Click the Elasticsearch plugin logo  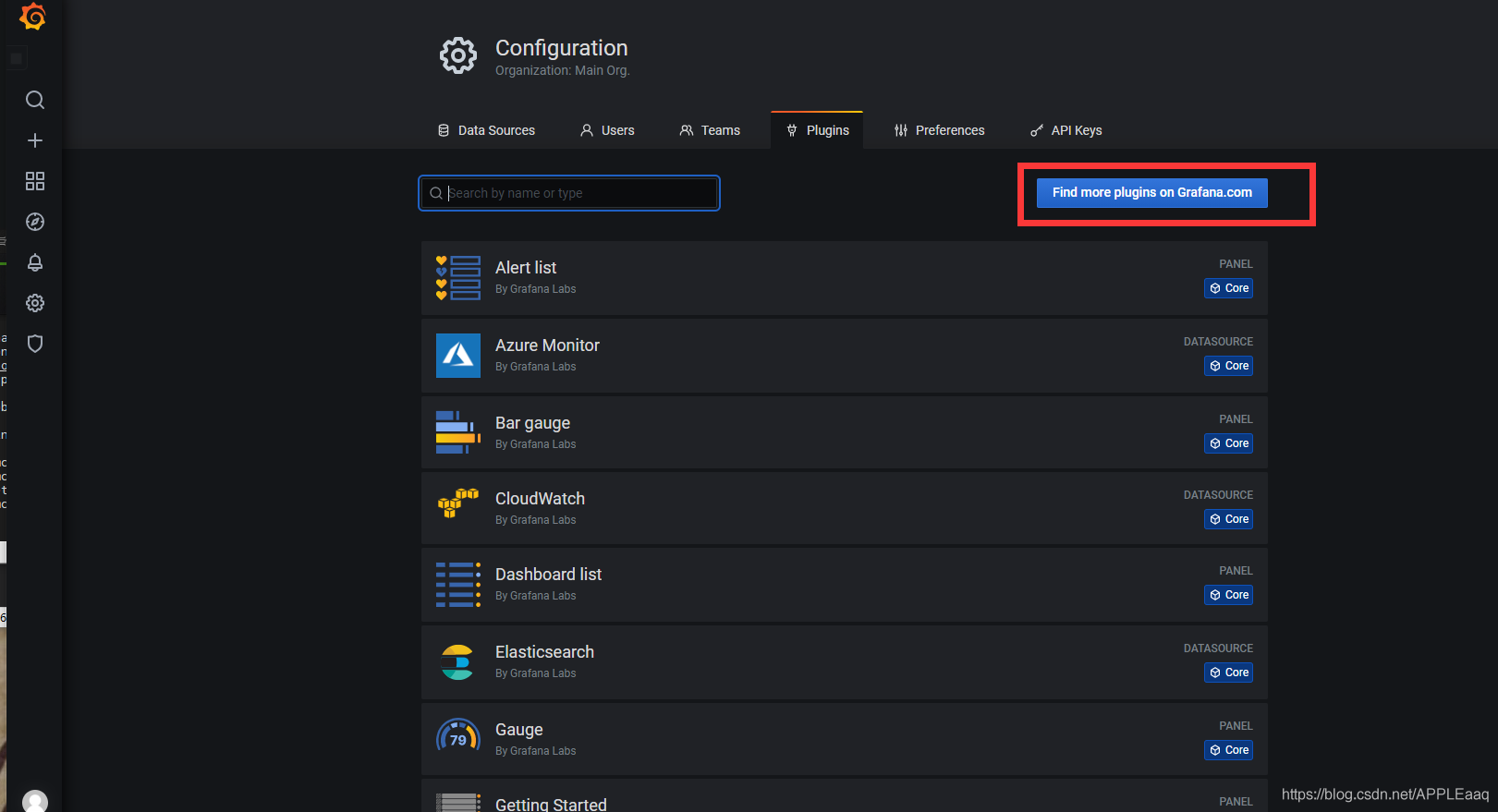point(458,662)
